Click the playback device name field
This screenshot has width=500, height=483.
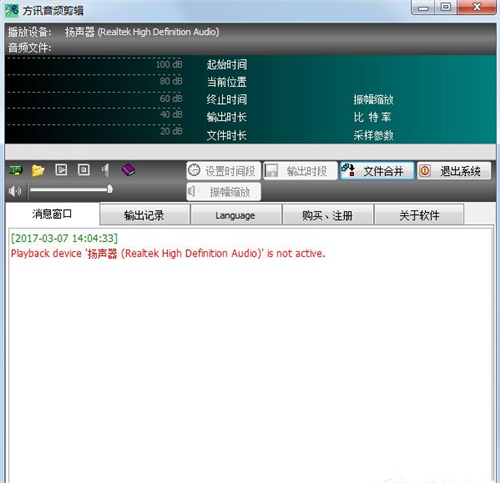[x=142, y=32]
